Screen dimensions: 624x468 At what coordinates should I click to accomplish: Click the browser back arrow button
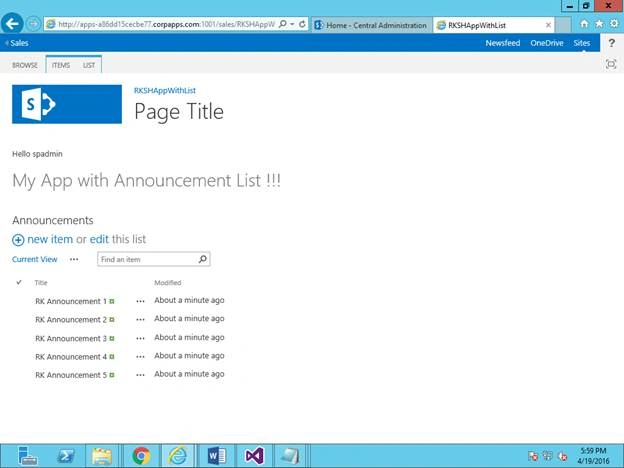[12, 24]
